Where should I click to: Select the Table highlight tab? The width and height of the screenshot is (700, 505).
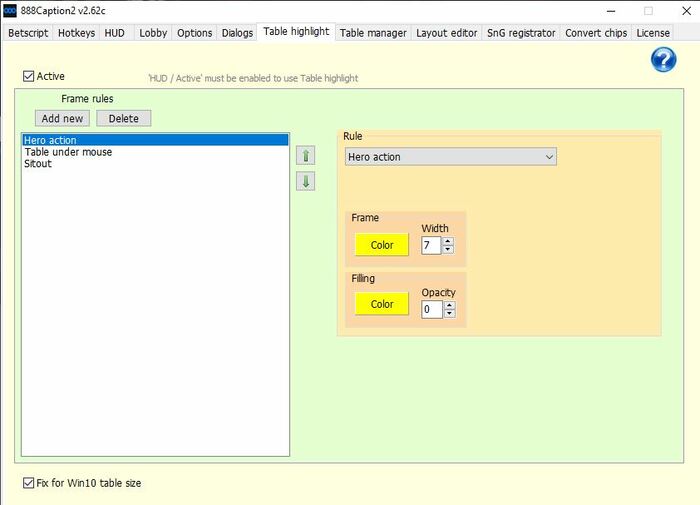click(296, 32)
